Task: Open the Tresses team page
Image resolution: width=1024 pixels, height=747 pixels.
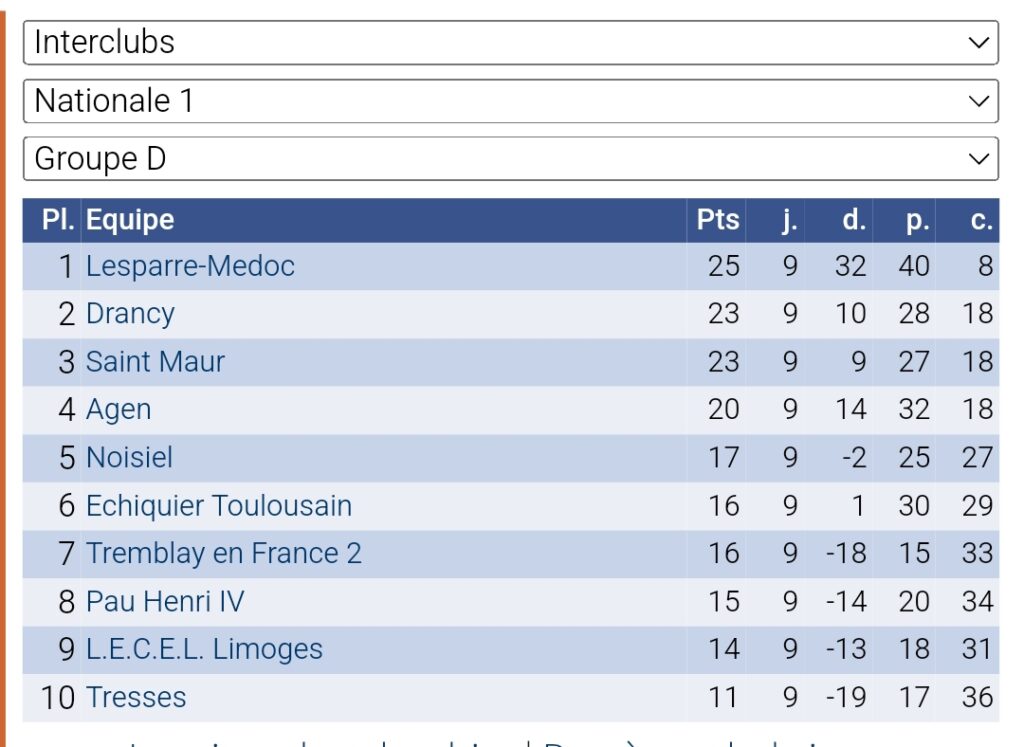Action: (136, 698)
